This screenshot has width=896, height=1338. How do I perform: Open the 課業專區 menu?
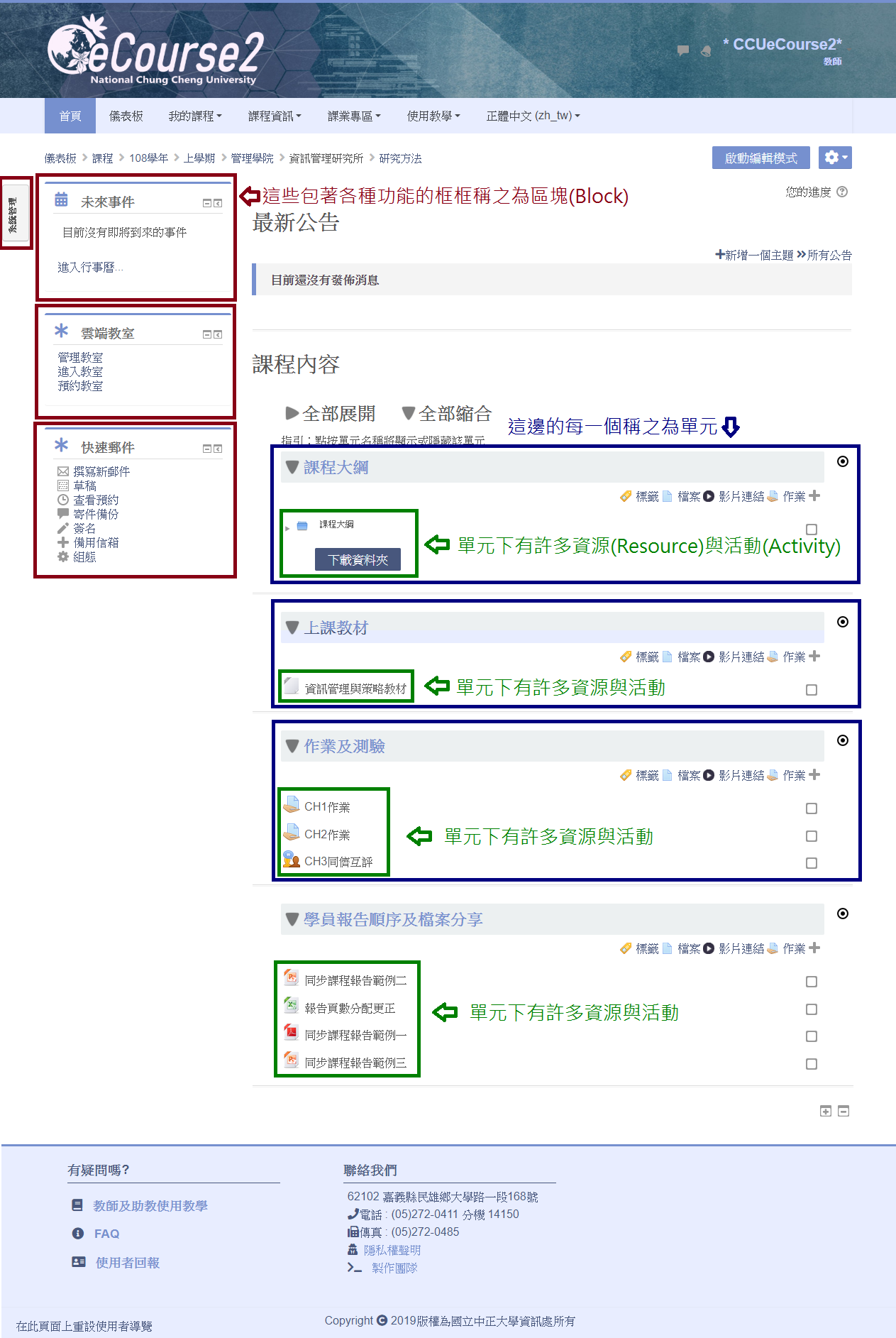(x=354, y=116)
